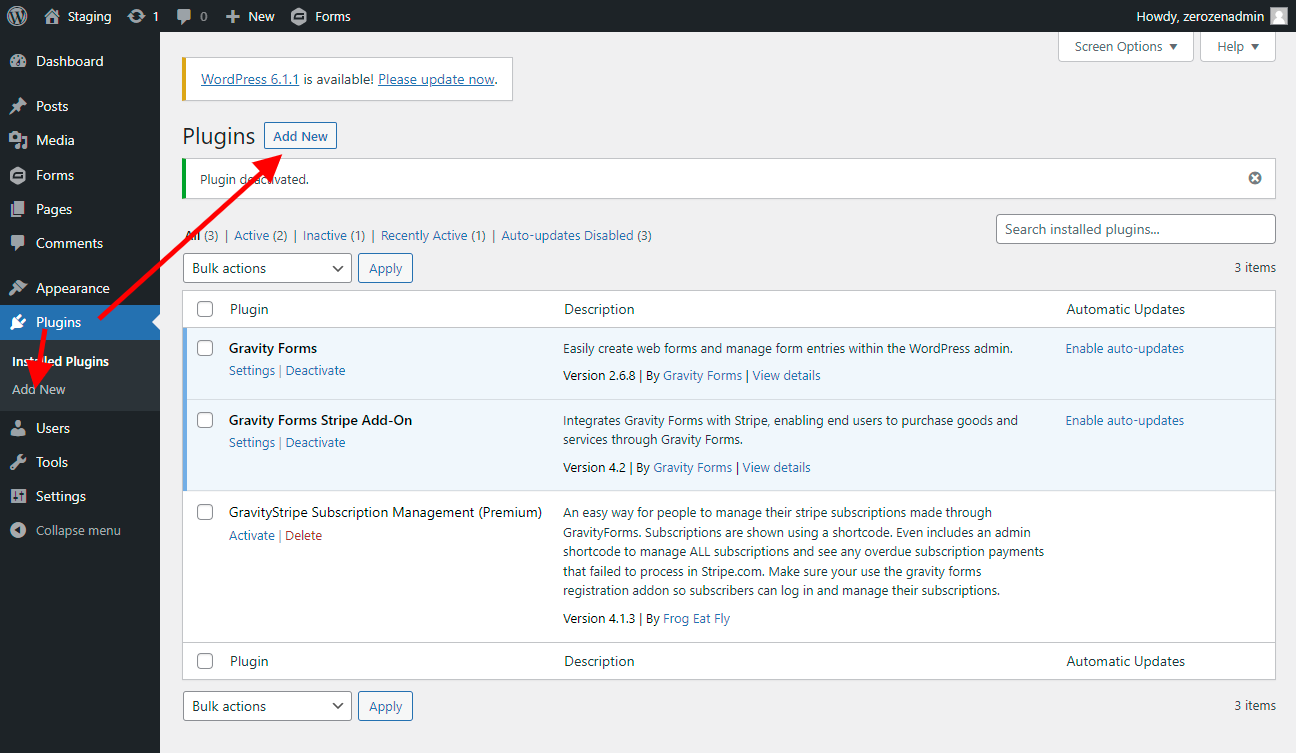This screenshot has height=753, width=1296.
Task: Delete the GravityStripe Subscription Management plugin
Action: (304, 535)
